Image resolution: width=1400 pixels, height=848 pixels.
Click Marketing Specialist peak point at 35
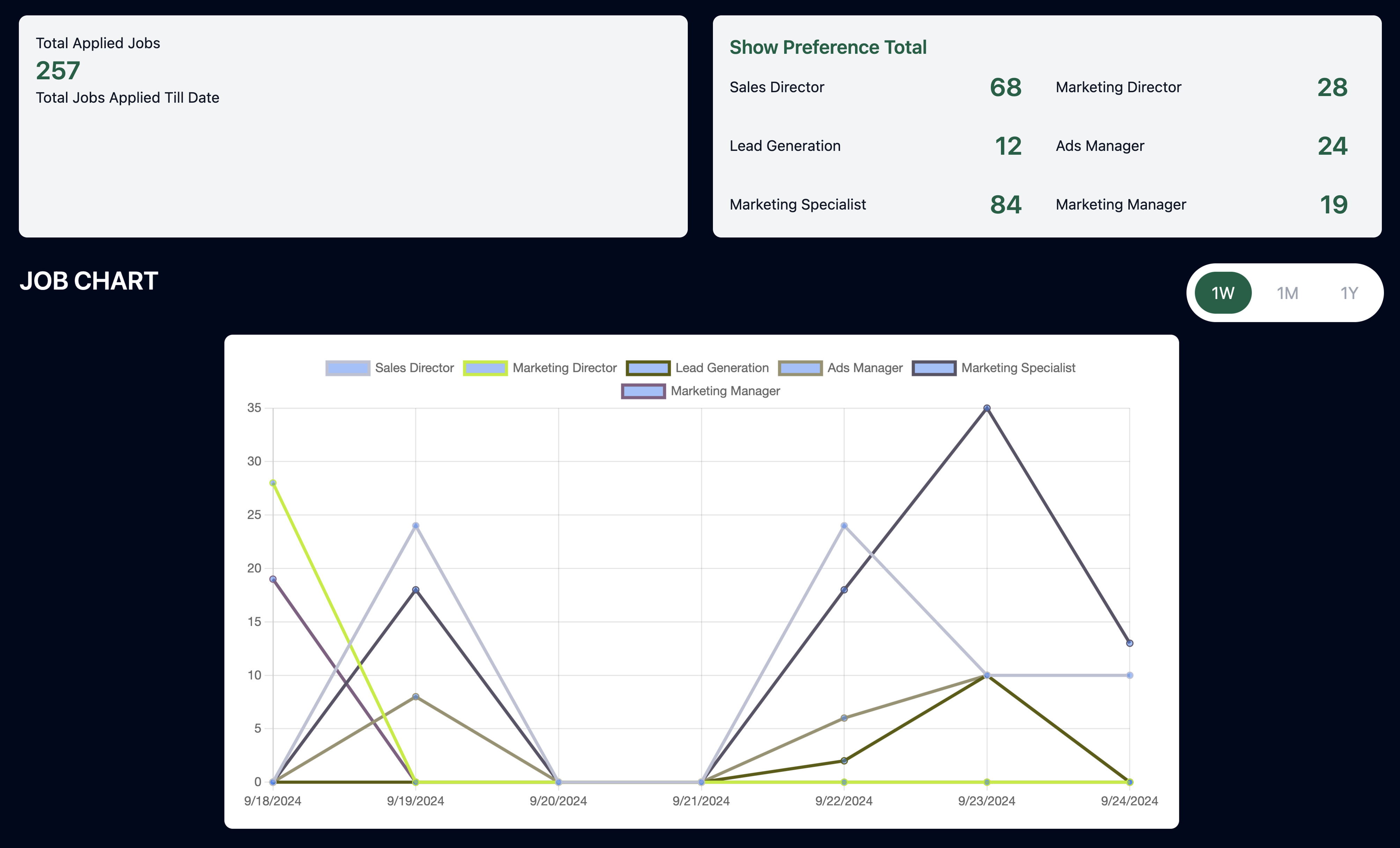click(987, 408)
